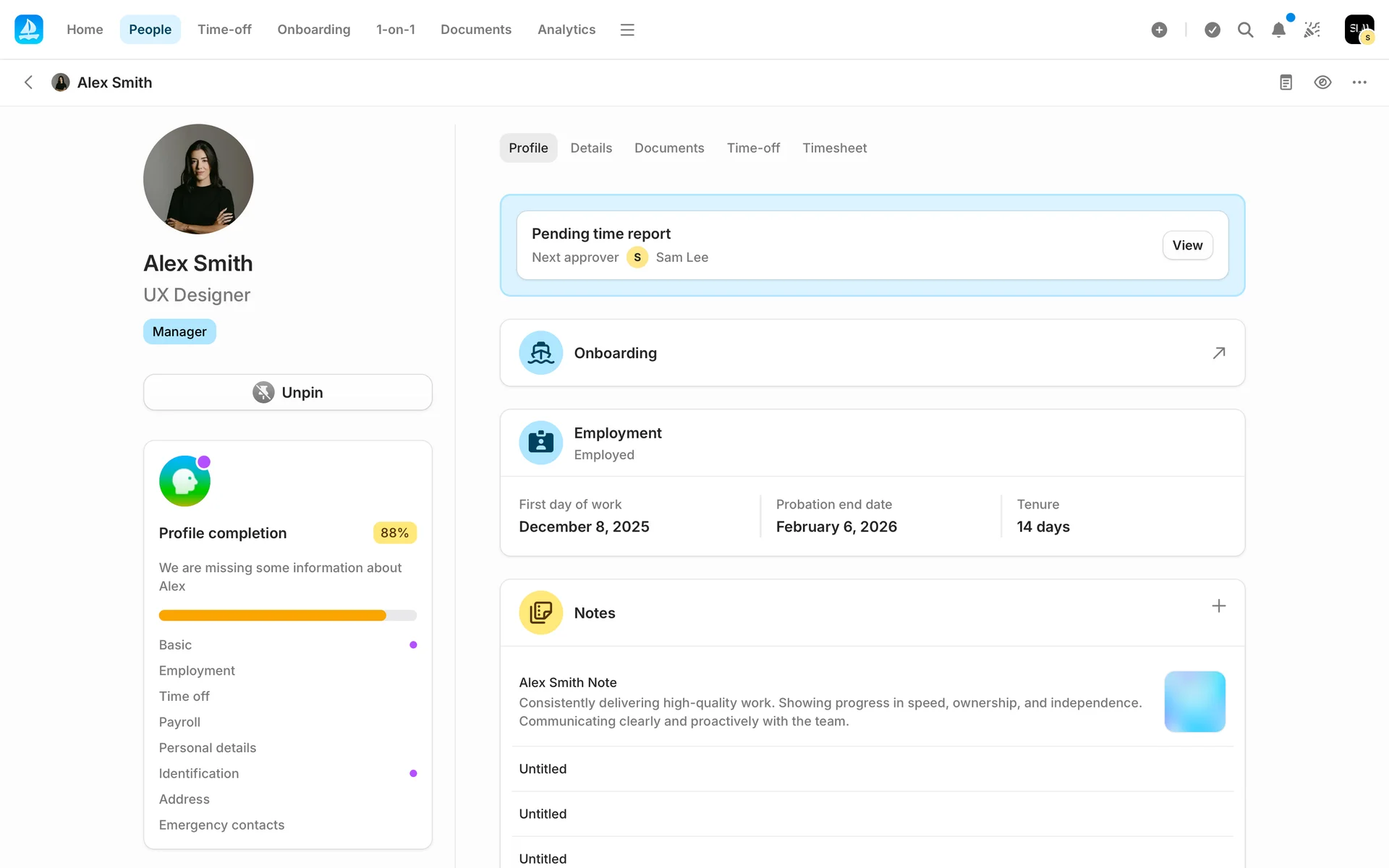Open user account avatar in top right
Image resolution: width=1389 pixels, height=868 pixels.
coord(1359,30)
